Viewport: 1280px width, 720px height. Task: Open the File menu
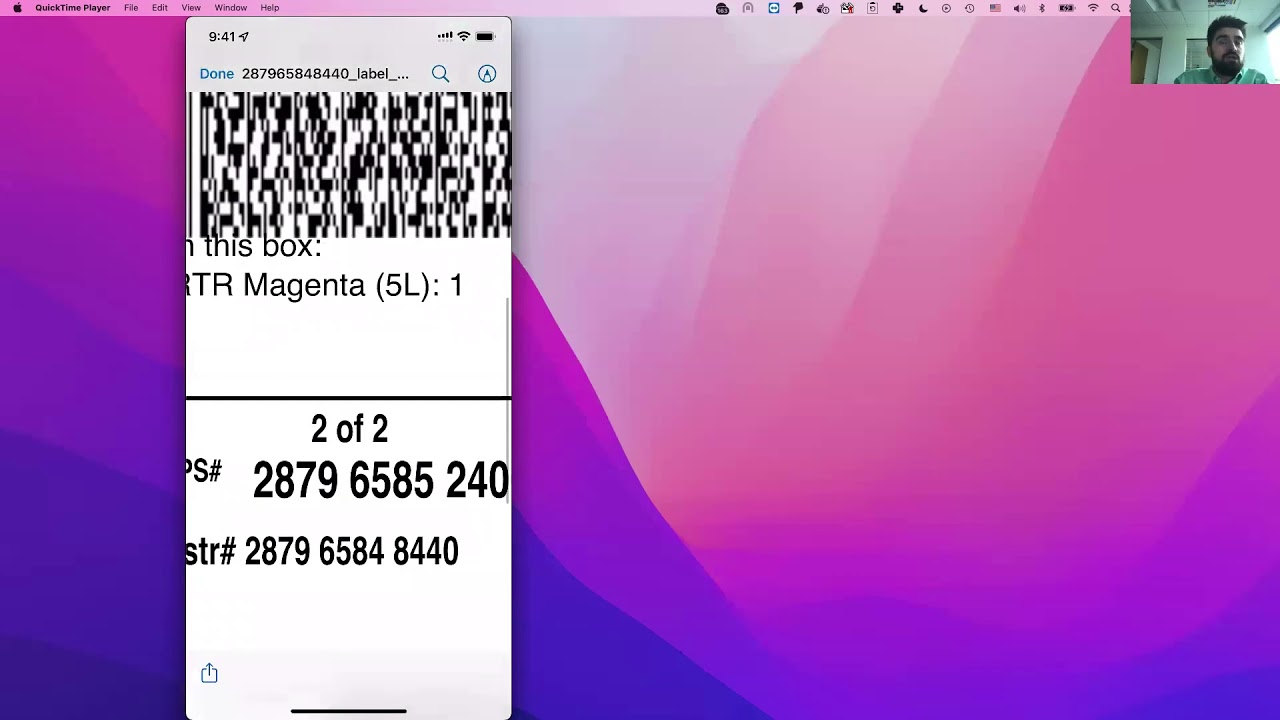click(131, 8)
